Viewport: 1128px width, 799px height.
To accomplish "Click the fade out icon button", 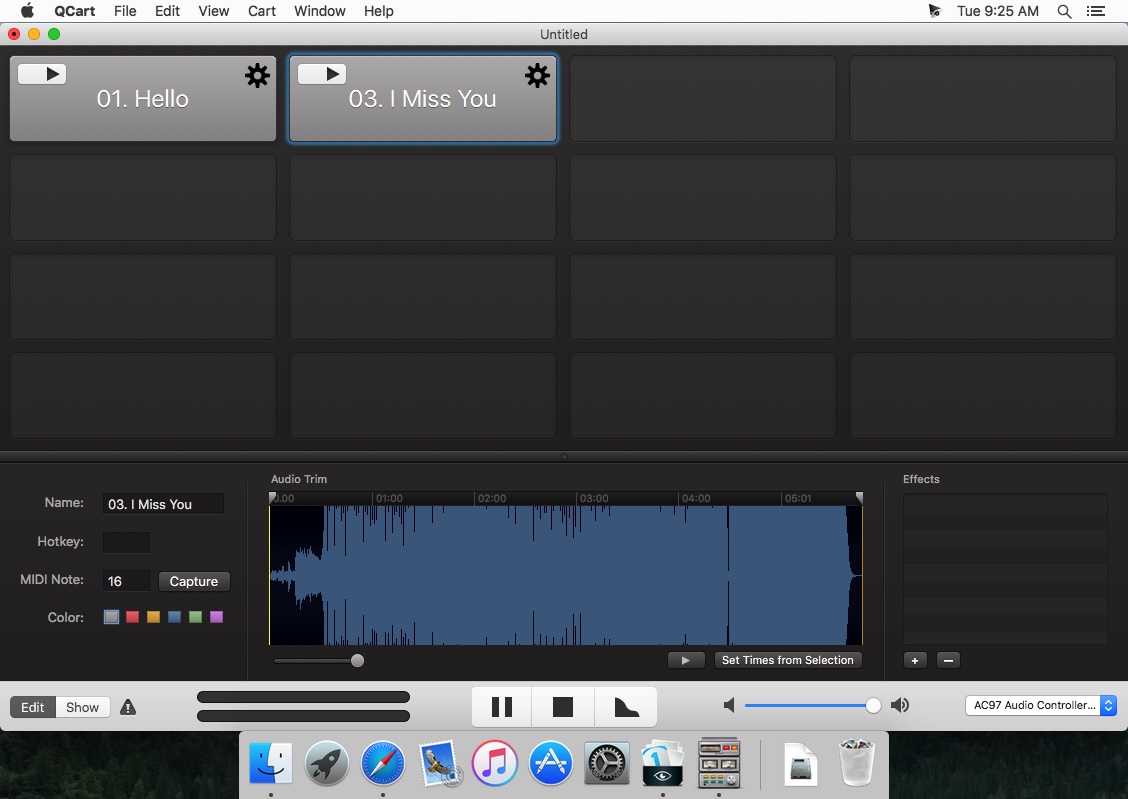I will coord(626,707).
